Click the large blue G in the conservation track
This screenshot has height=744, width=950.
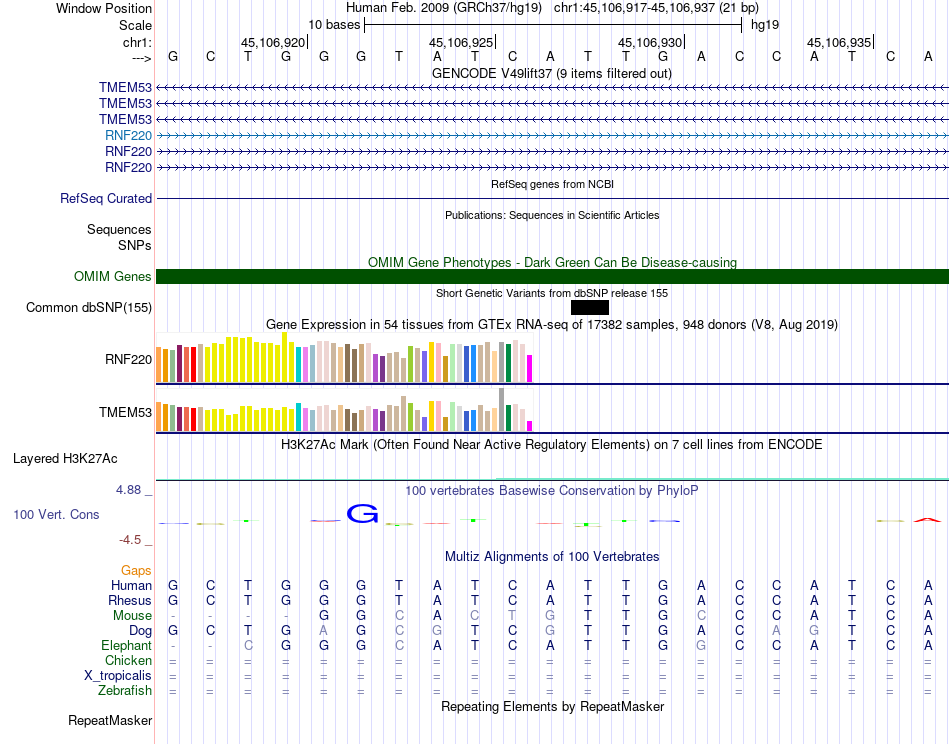tap(362, 514)
